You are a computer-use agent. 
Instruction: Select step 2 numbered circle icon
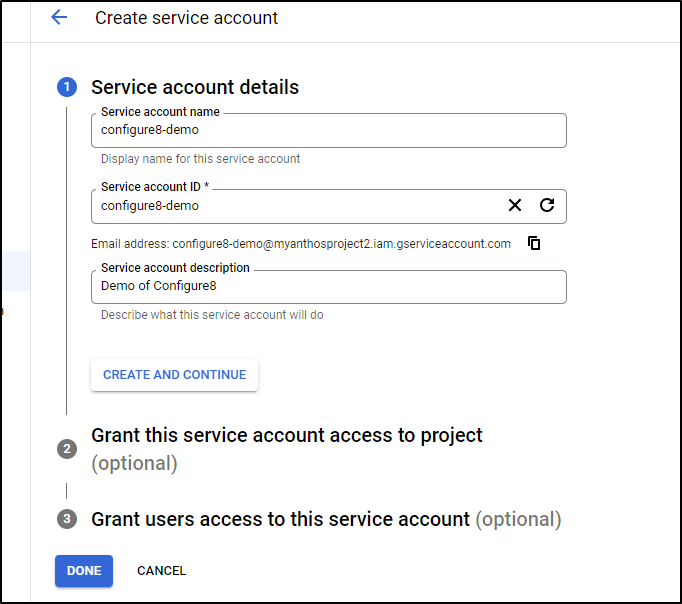pos(67,449)
